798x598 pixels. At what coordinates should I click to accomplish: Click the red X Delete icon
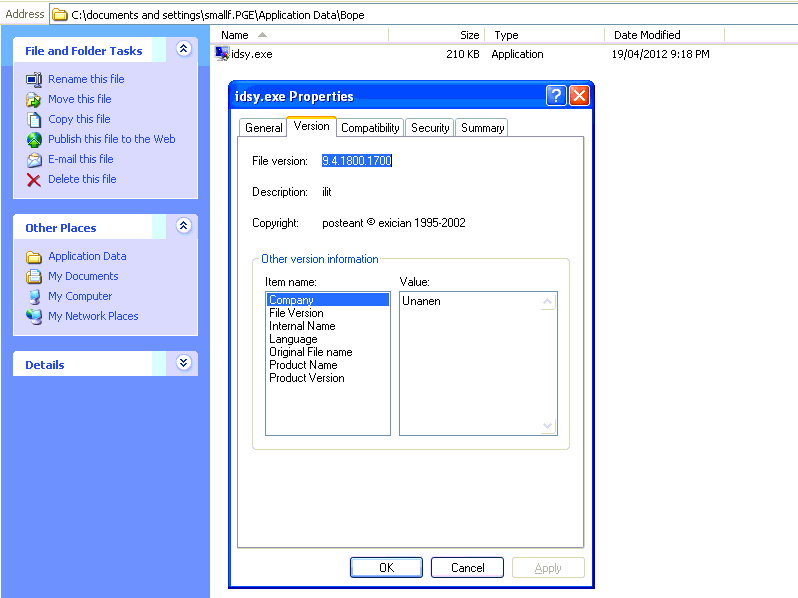[x=34, y=180]
